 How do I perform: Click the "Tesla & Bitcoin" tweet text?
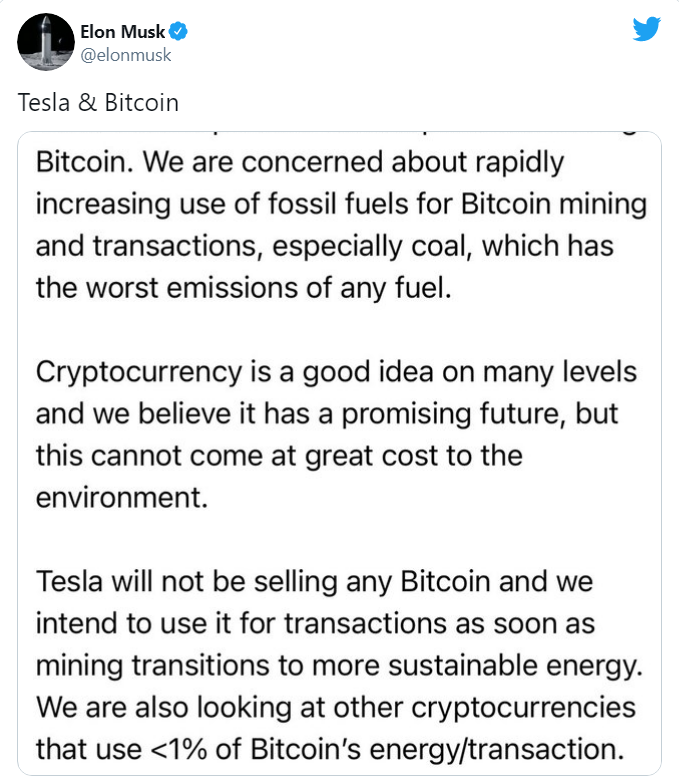tap(100, 103)
